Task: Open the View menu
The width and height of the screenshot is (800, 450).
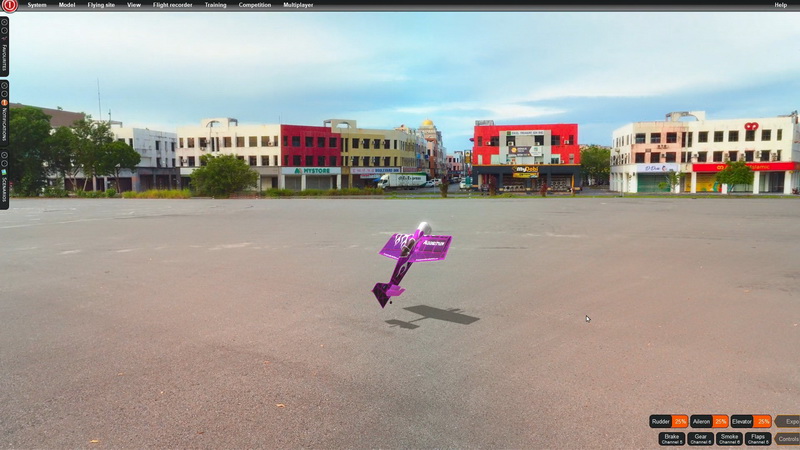Action: tap(134, 5)
